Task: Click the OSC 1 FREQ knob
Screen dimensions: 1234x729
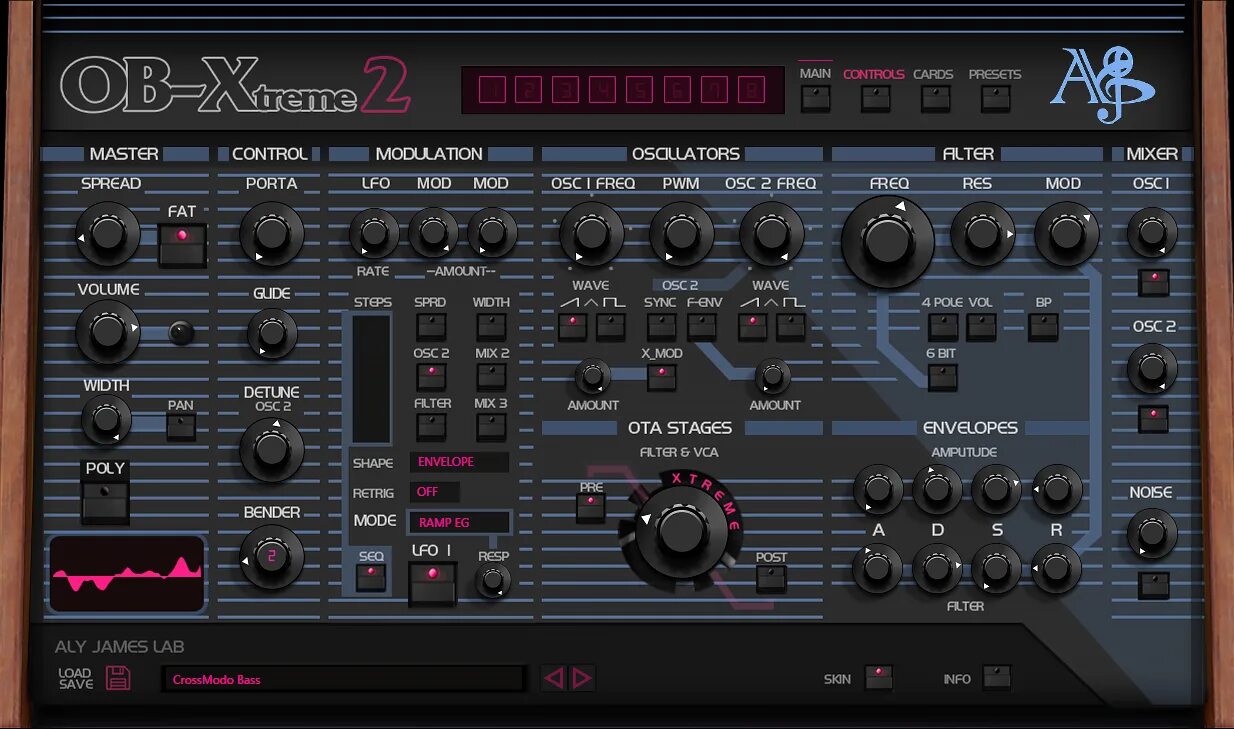Action: tap(590, 234)
